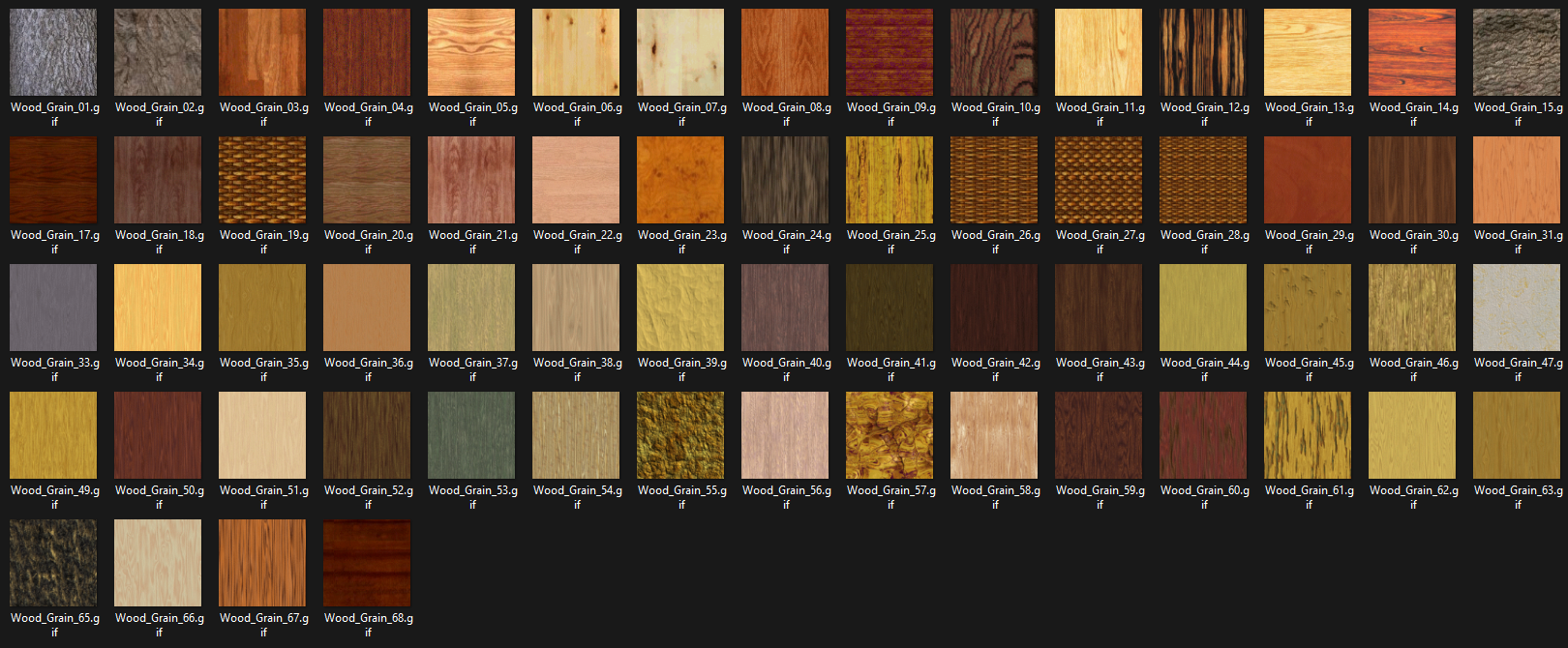Select the Wood_Grain_67.gif orange striped thumbnail
The image size is (1568, 648).
pos(262,563)
